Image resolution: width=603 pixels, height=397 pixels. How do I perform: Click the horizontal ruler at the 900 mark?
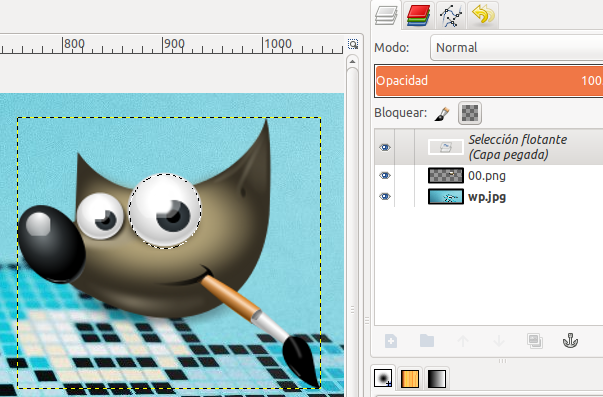point(163,45)
